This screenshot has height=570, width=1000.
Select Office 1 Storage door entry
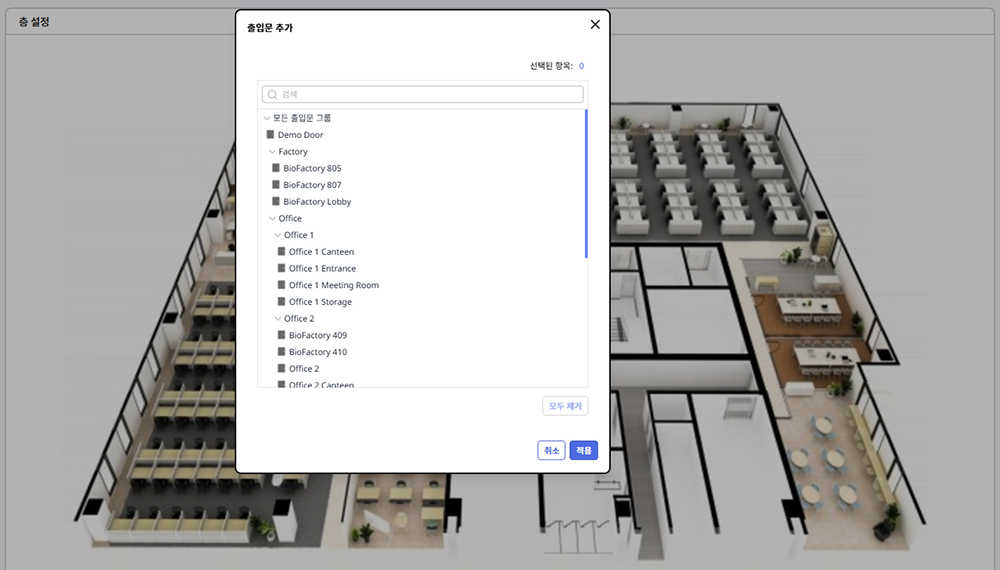click(320, 302)
